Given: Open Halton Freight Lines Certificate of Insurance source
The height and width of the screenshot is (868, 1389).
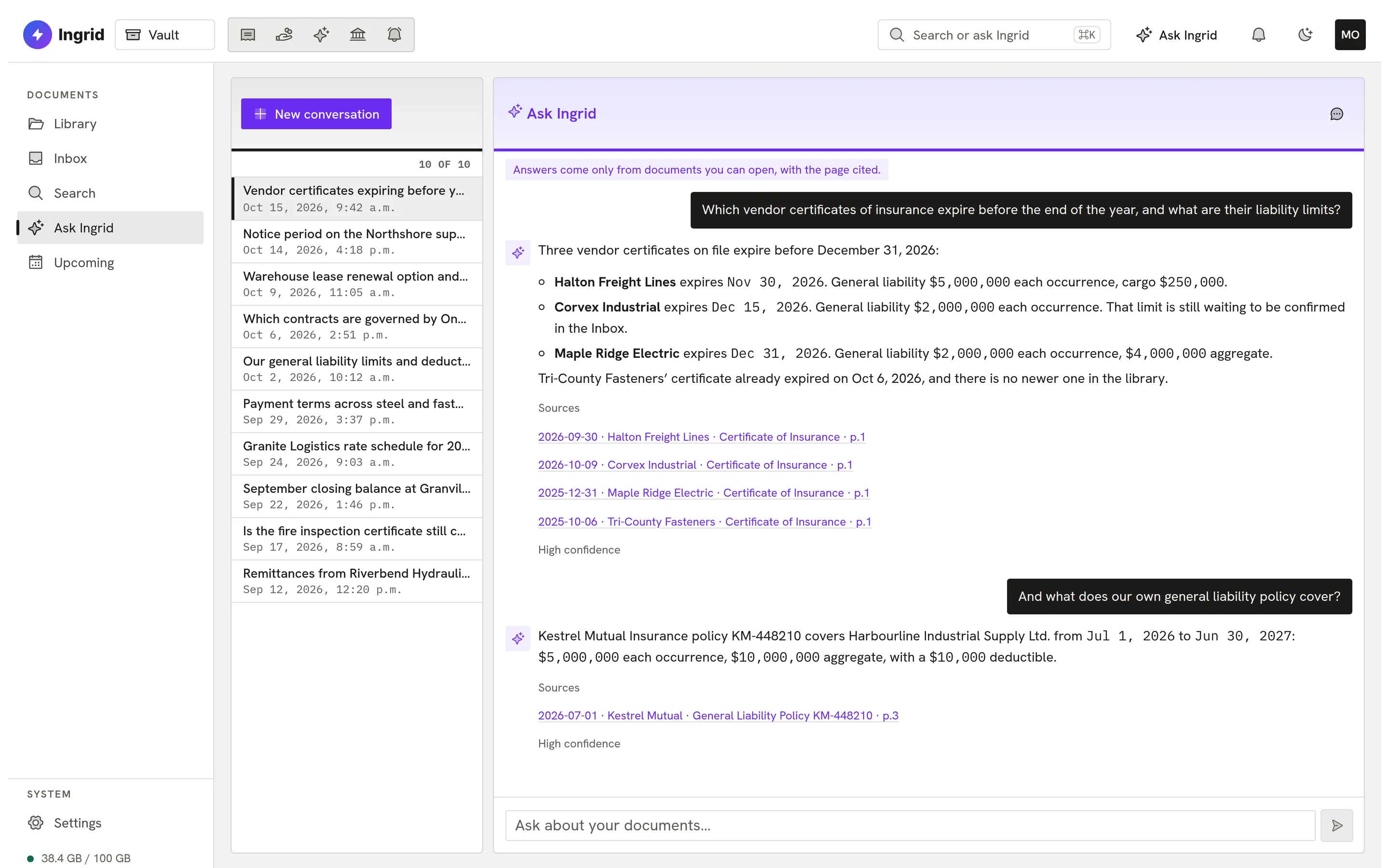Looking at the screenshot, I should click(701, 437).
